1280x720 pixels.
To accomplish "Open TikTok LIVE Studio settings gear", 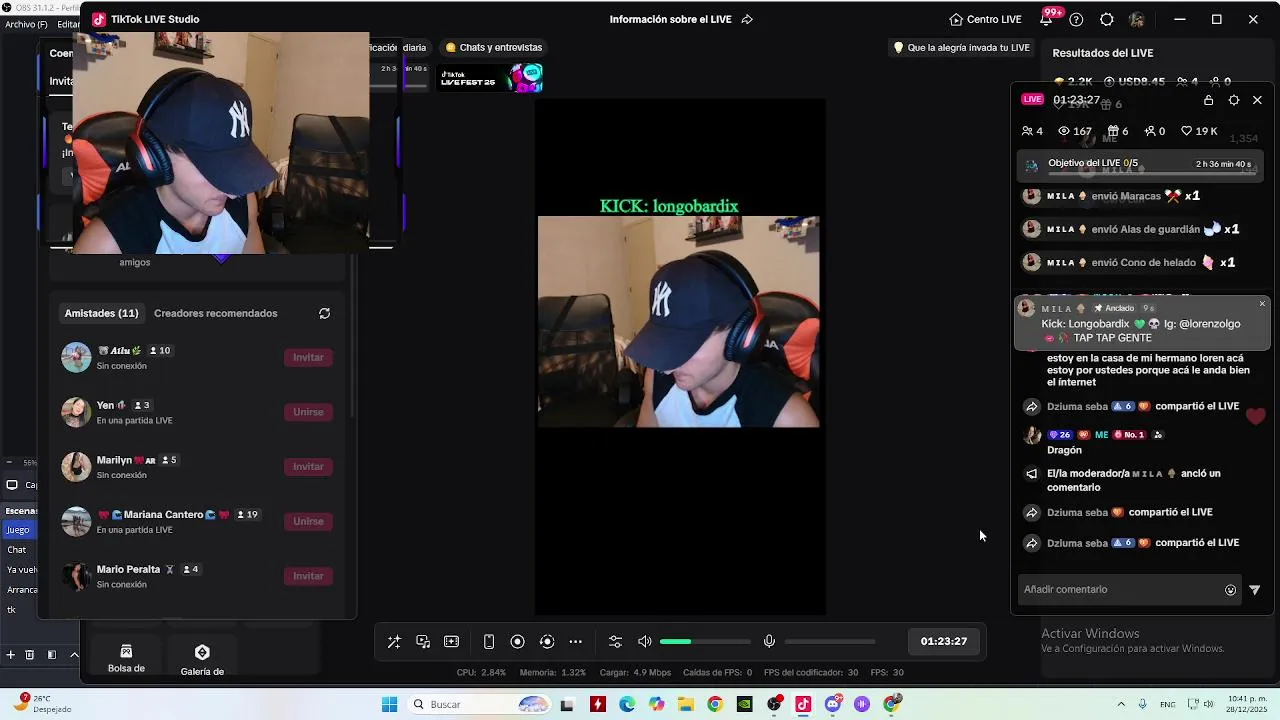I will tap(1107, 19).
